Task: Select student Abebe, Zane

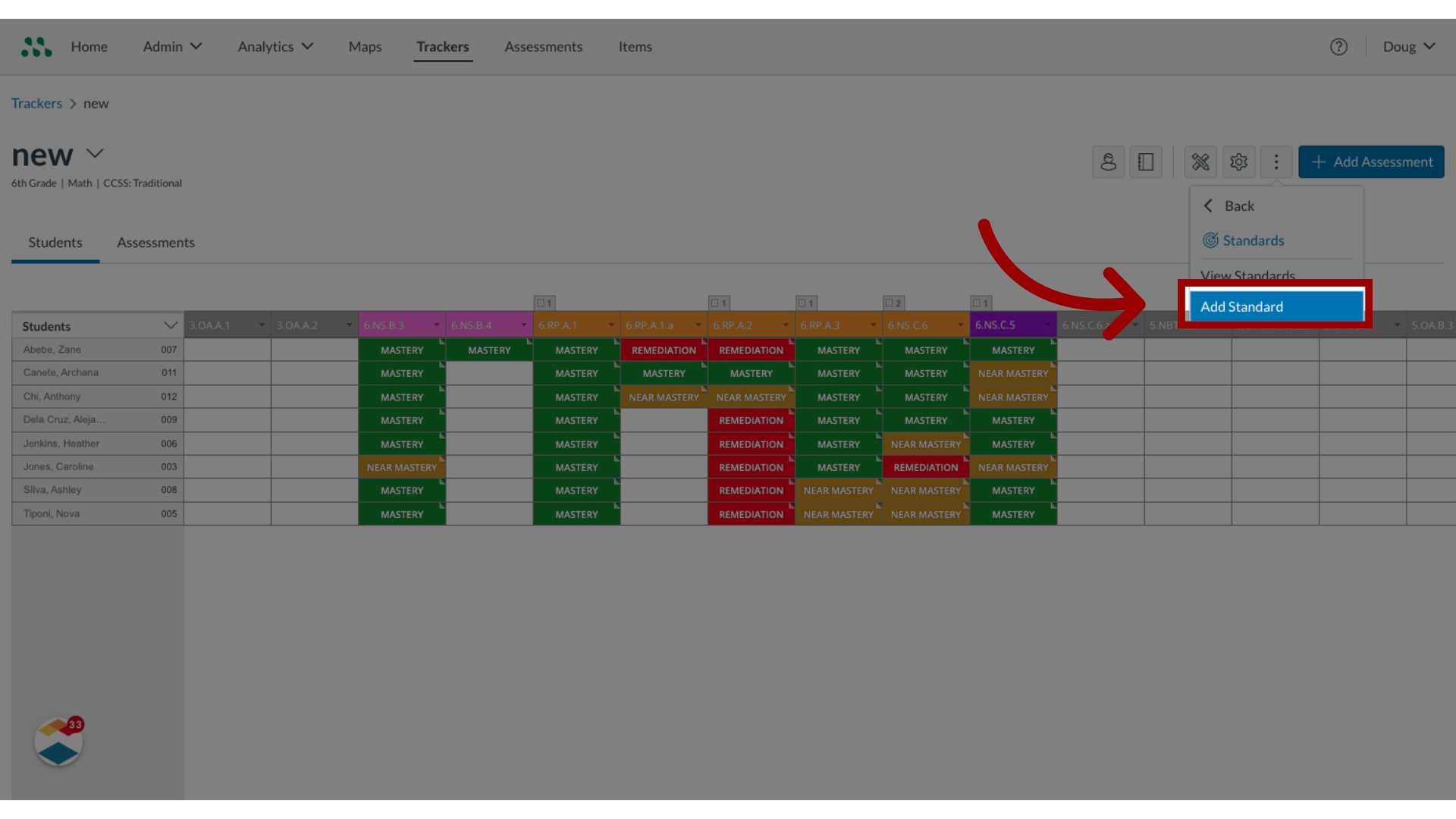Action: [52, 350]
